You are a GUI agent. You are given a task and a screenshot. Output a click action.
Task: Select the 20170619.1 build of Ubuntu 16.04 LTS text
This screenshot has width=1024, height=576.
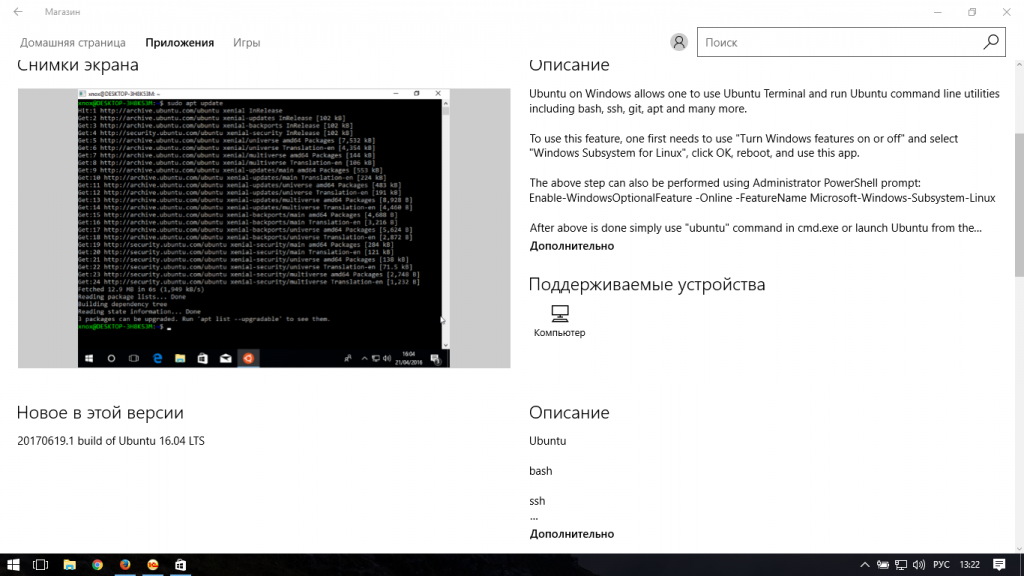click(x=111, y=441)
